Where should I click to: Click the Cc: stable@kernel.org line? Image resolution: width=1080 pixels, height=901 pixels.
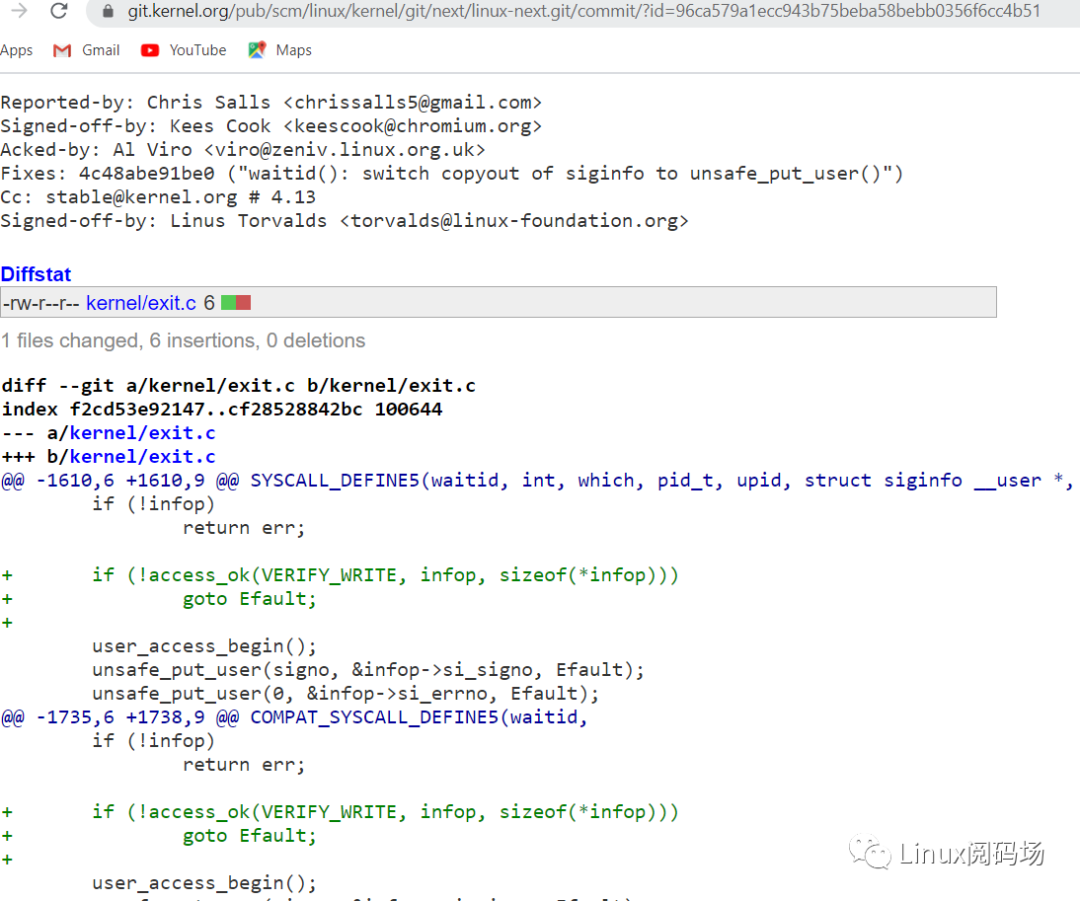point(158,197)
